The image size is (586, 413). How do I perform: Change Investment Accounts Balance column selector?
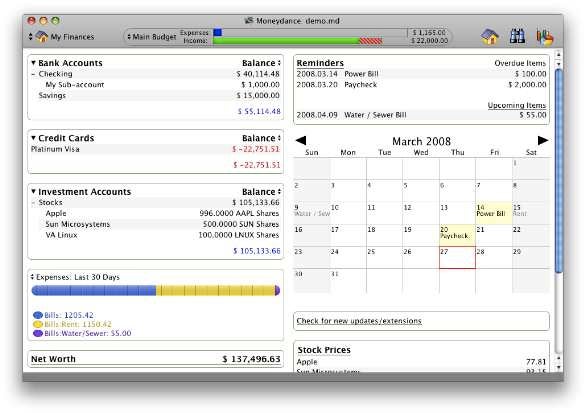(x=261, y=192)
